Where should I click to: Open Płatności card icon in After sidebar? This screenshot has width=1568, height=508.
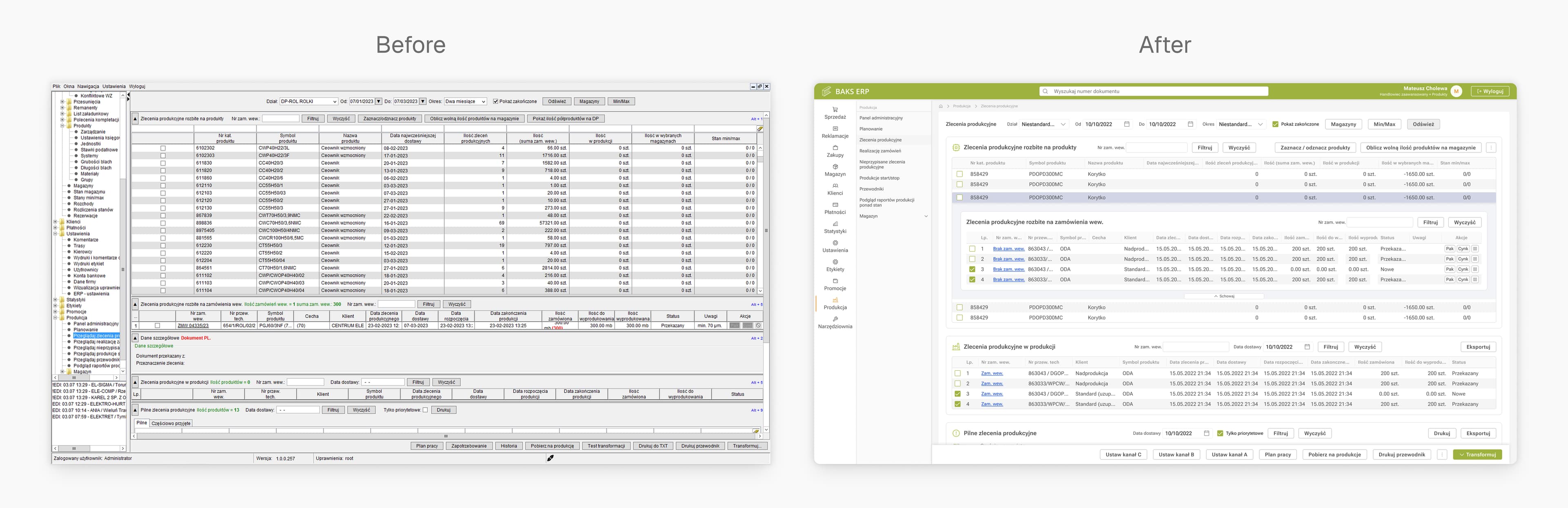[835, 205]
